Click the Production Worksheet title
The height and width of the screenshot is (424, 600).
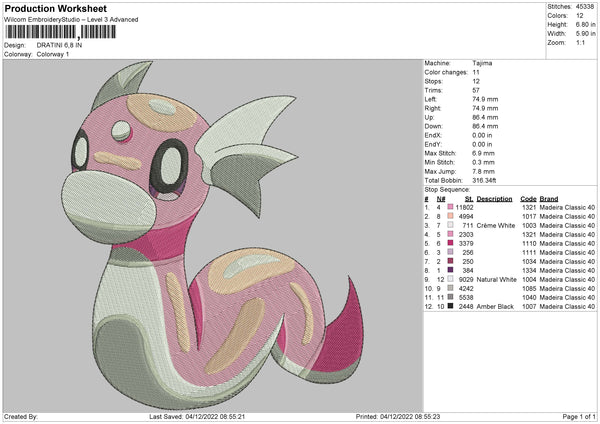point(55,9)
